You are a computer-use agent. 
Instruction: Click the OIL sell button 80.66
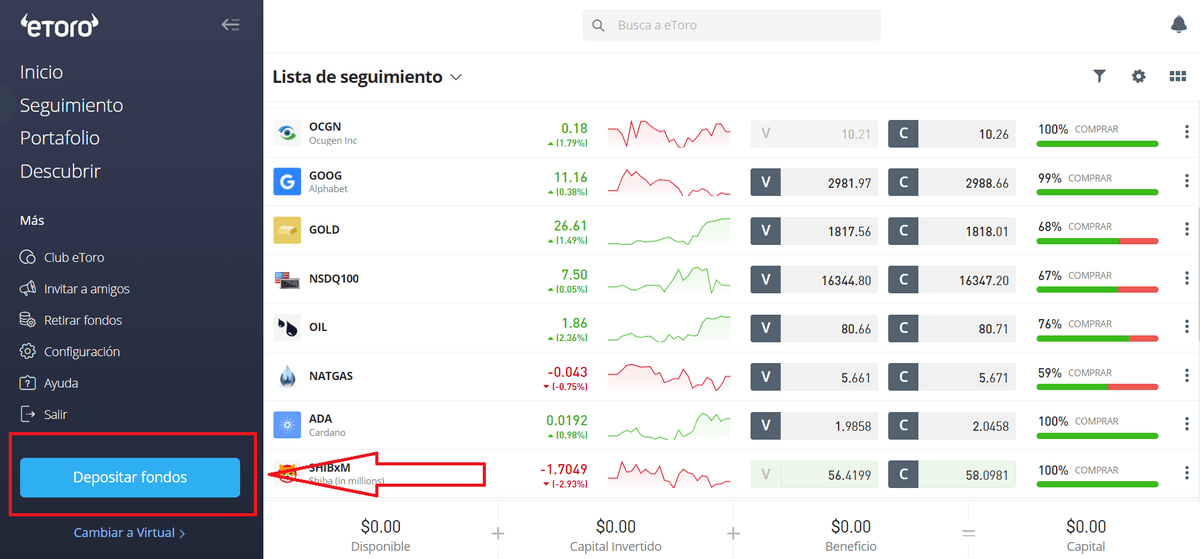pyautogui.click(x=814, y=328)
